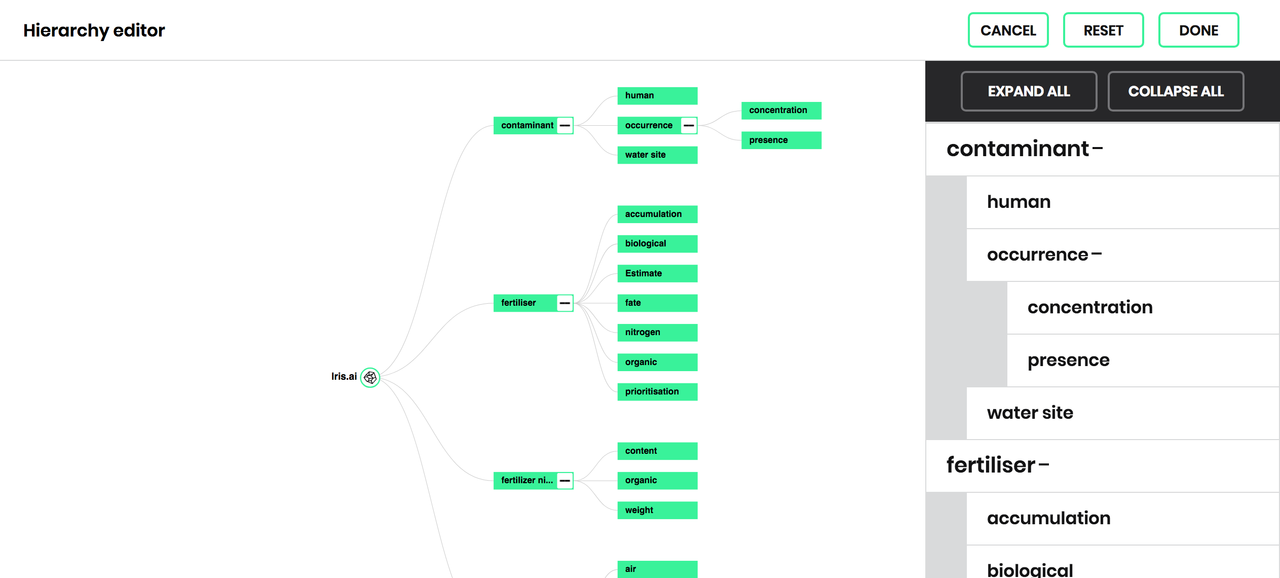Click the CANCEL button

1008,30
